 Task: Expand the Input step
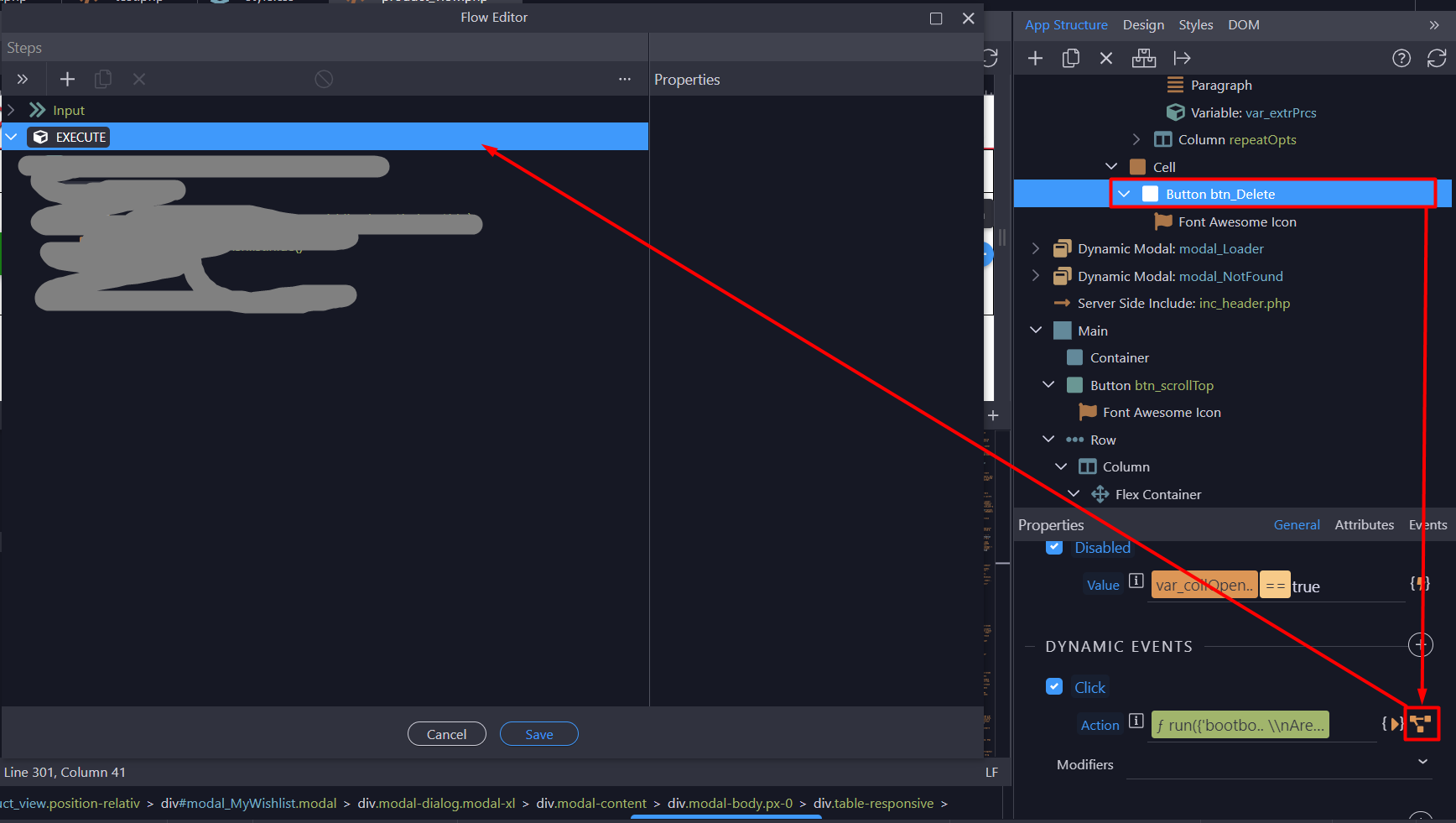(x=12, y=110)
